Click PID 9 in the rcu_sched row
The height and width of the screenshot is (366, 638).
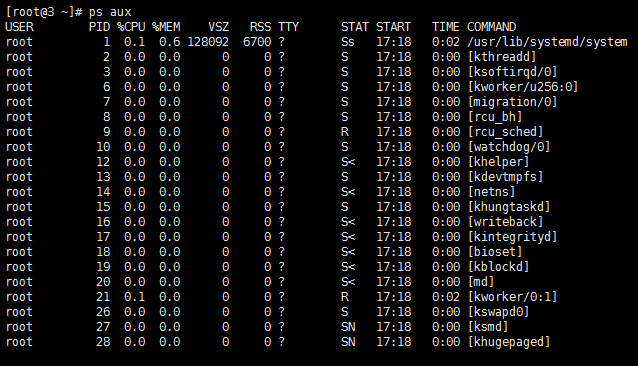click(107, 132)
